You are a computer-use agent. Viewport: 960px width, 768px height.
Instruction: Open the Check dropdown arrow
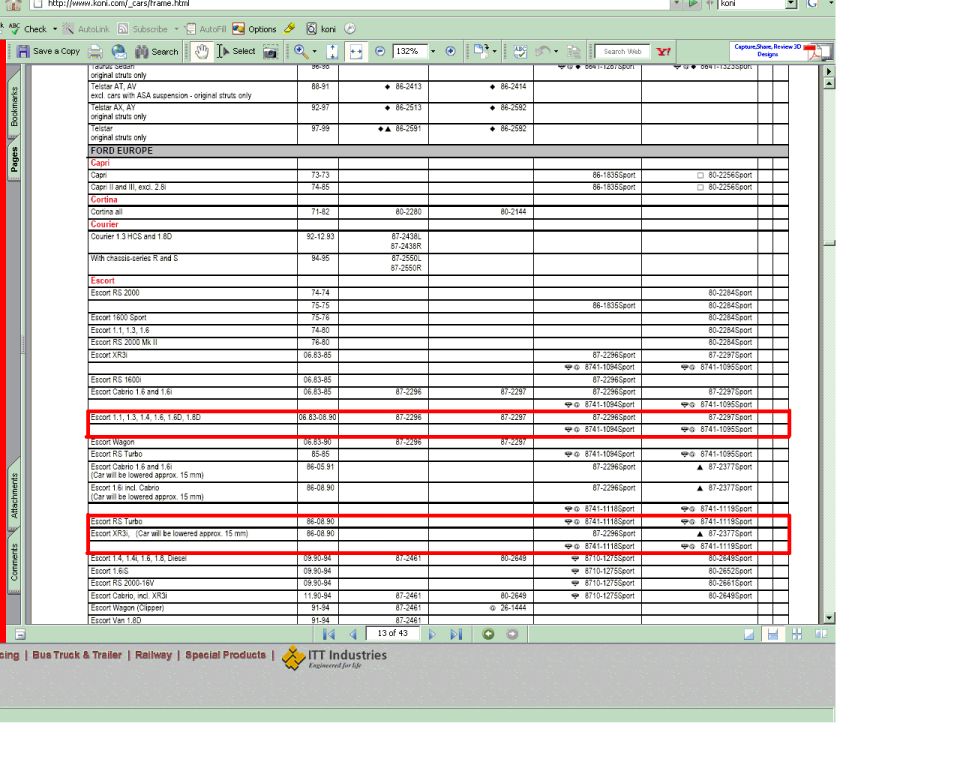point(54,29)
